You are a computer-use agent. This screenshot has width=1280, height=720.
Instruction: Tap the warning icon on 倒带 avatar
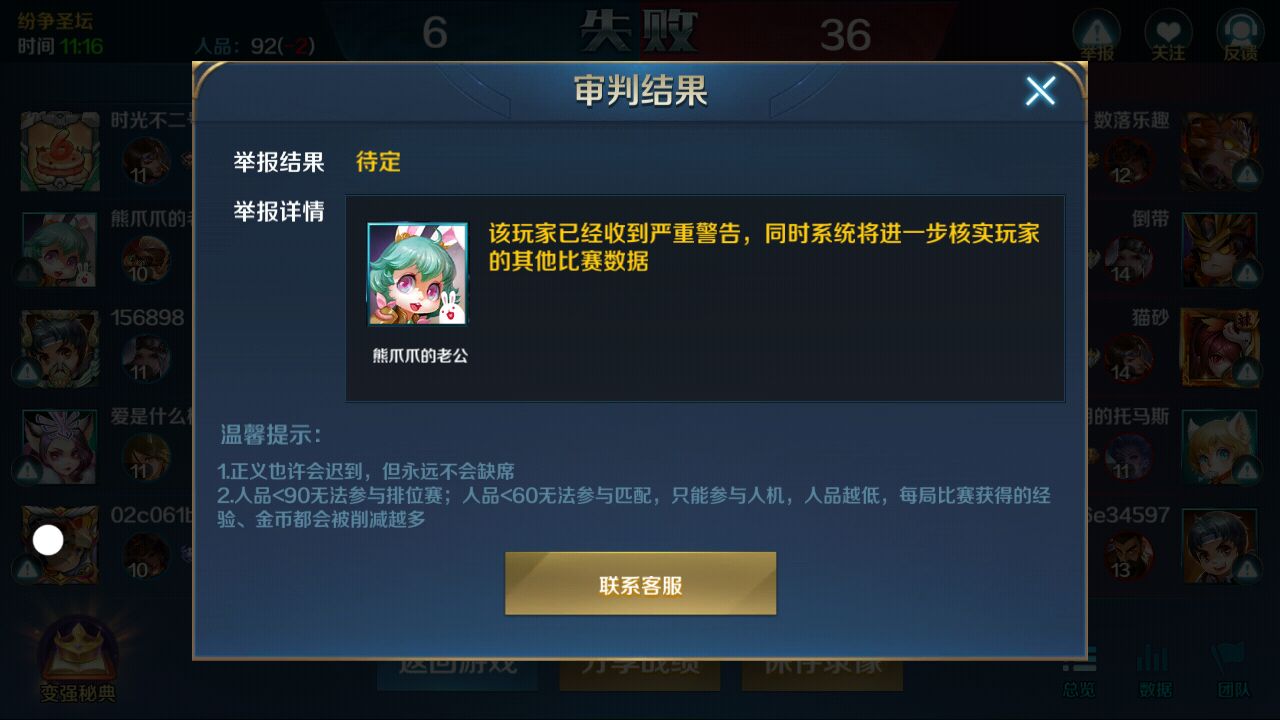(x=1247, y=274)
